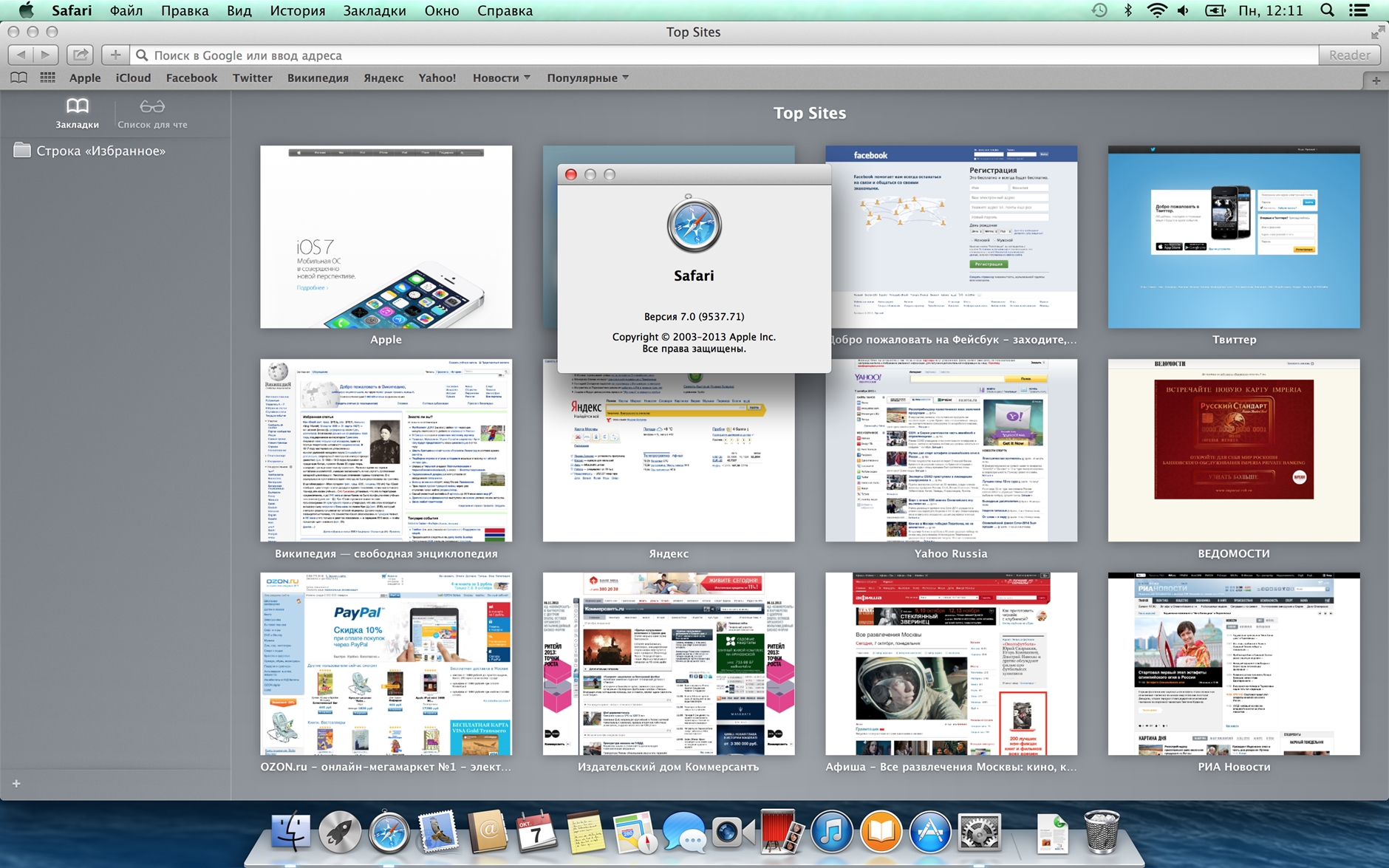Open the Окно menu
1389x868 pixels.
point(442,10)
